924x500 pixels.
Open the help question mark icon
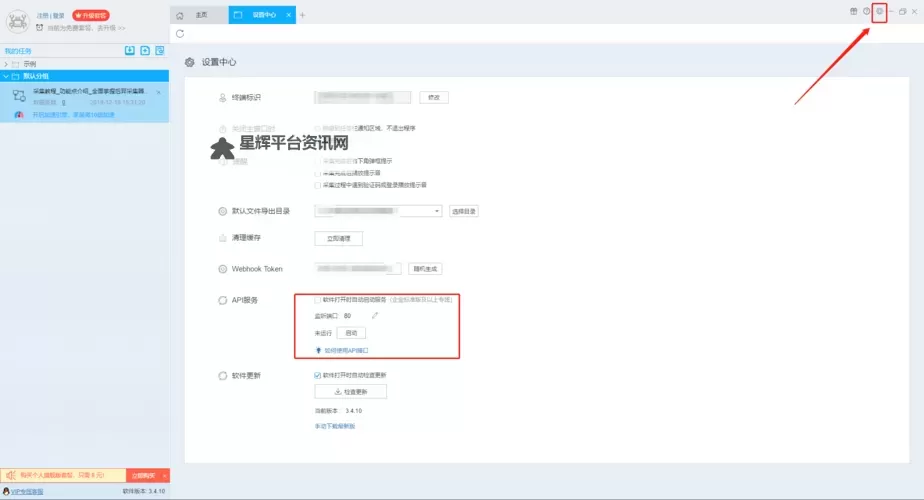tap(866, 11)
